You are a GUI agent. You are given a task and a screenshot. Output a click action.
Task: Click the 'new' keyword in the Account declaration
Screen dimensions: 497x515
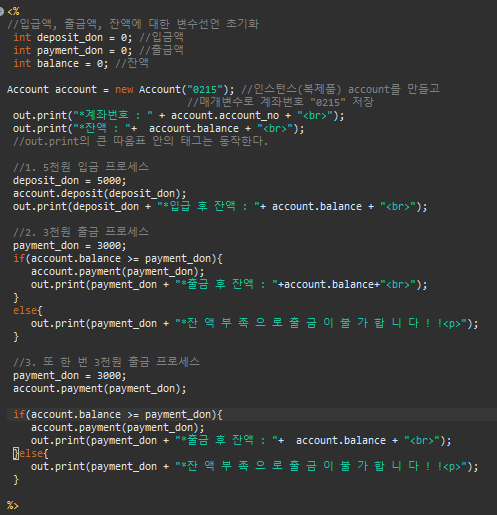(124, 89)
